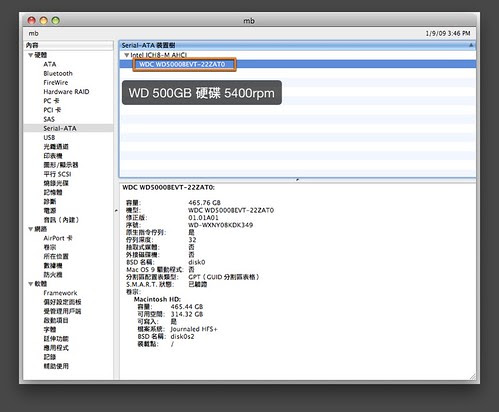Select 燒錄光碟 (Disc Burning) item
Screen dimensions: 499x412
[x=56, y=183]
